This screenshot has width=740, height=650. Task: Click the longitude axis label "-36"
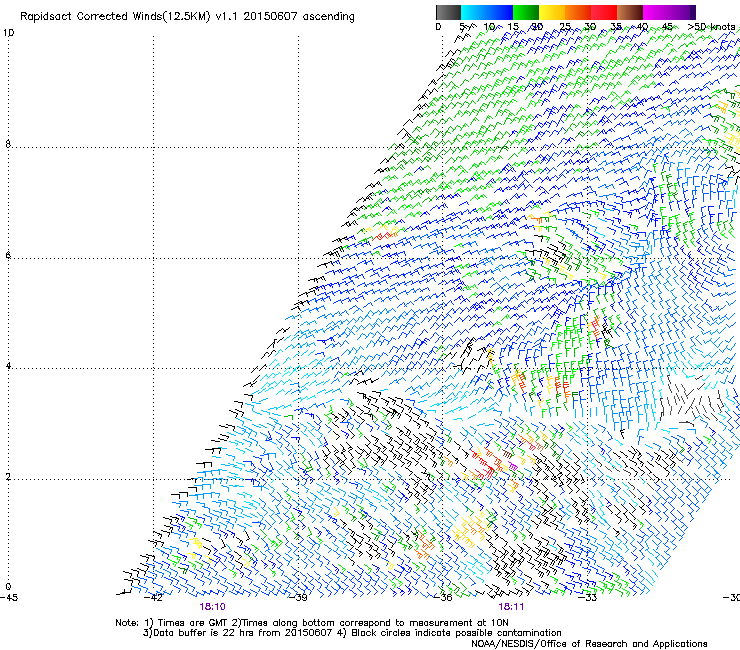[443, 598]
